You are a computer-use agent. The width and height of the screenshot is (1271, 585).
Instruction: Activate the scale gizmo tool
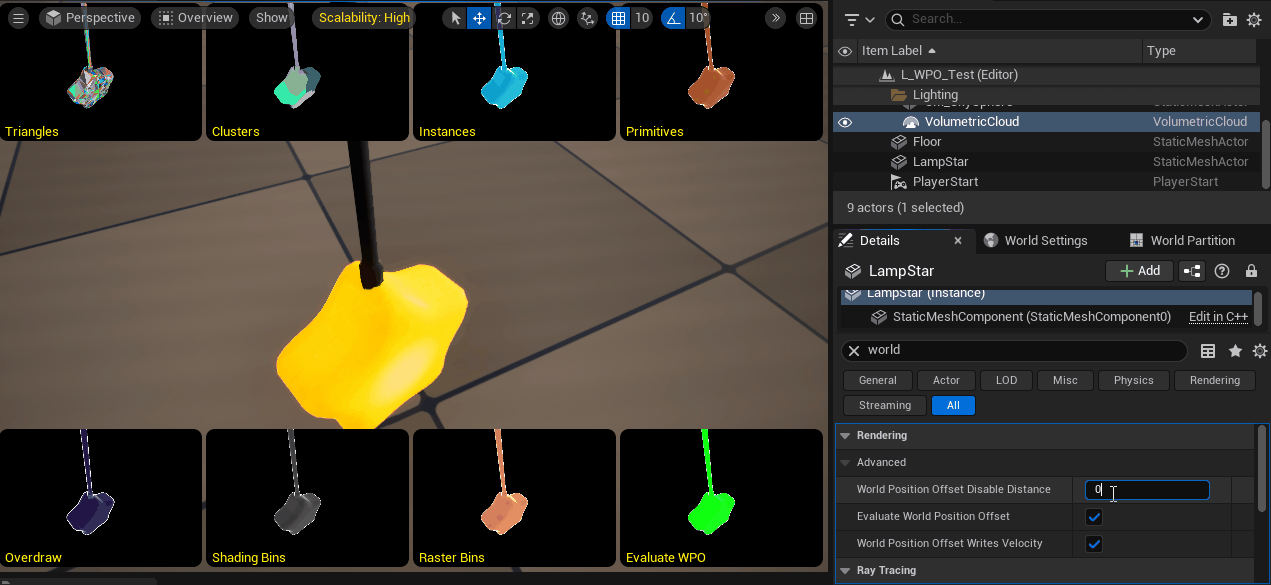point(528,18)
